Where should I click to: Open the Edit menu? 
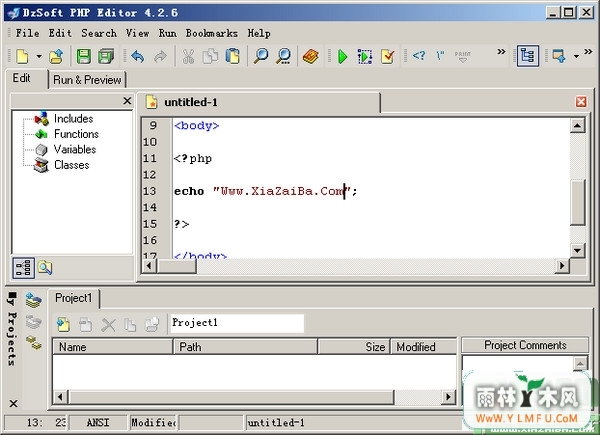coord(60,33)
